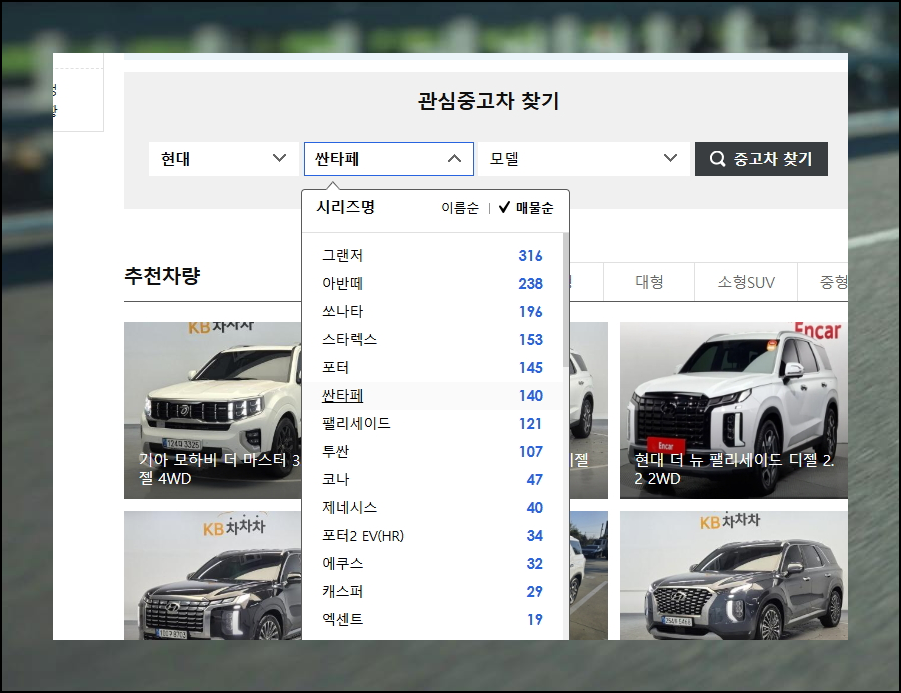Image resolution: width=901 pixels, height=693 pixels.
Task: Select 포터2 EV(HR) from the series list
Action: click(432, 536)
